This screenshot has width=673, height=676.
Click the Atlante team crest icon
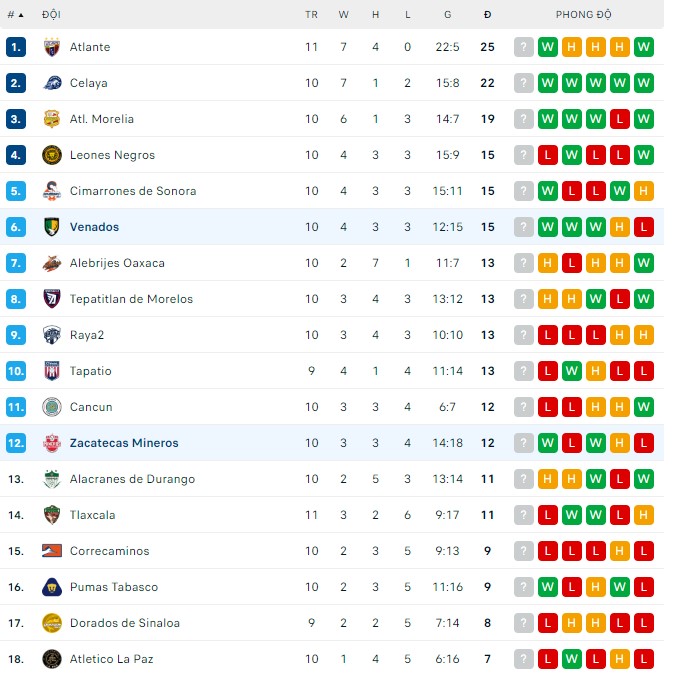click(52, 47)
